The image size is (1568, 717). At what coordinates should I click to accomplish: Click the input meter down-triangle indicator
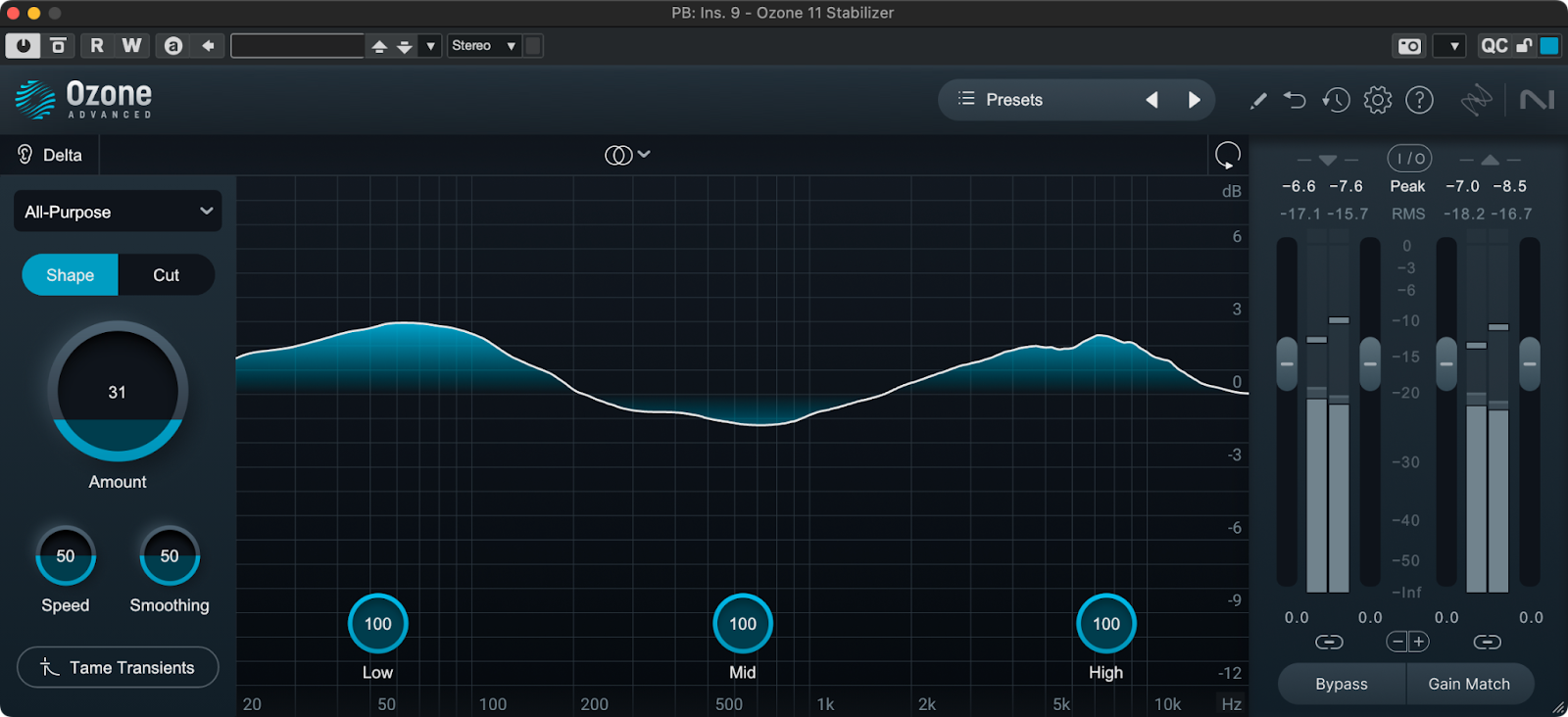click(1328, 160)
